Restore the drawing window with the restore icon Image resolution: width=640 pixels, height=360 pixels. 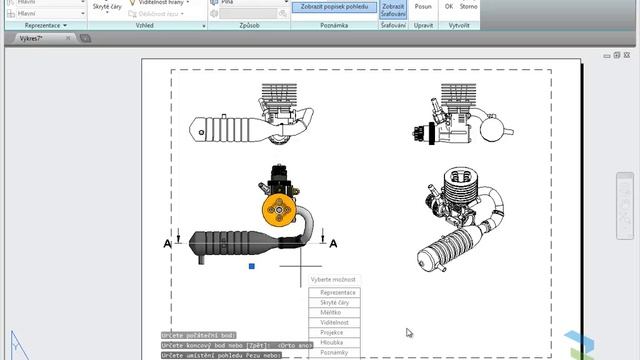click(617, 55)
